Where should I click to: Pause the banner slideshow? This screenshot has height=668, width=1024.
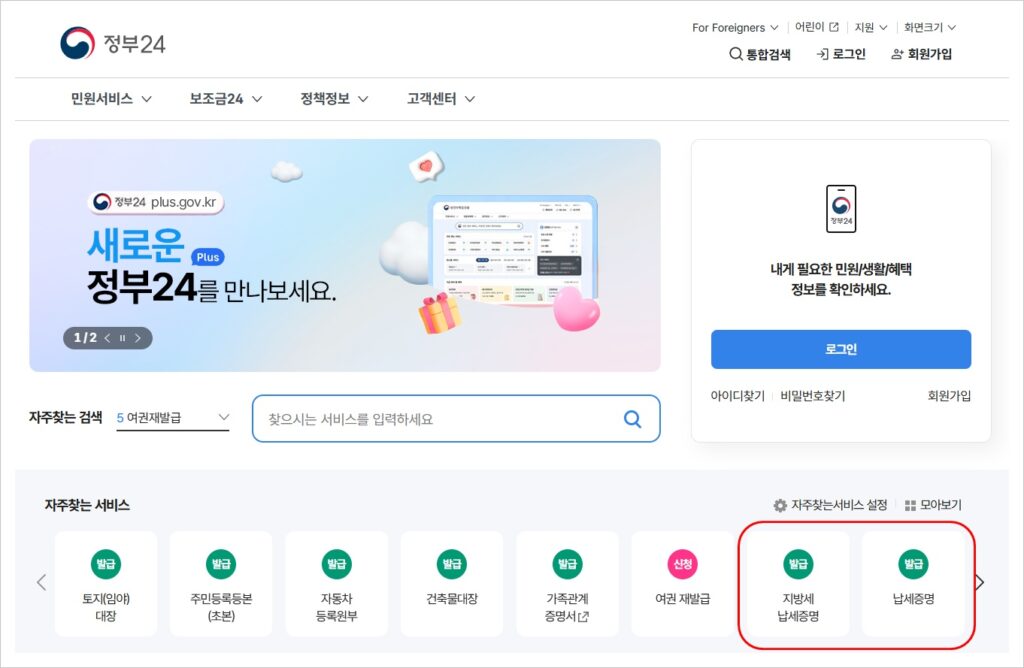[122, 338]
